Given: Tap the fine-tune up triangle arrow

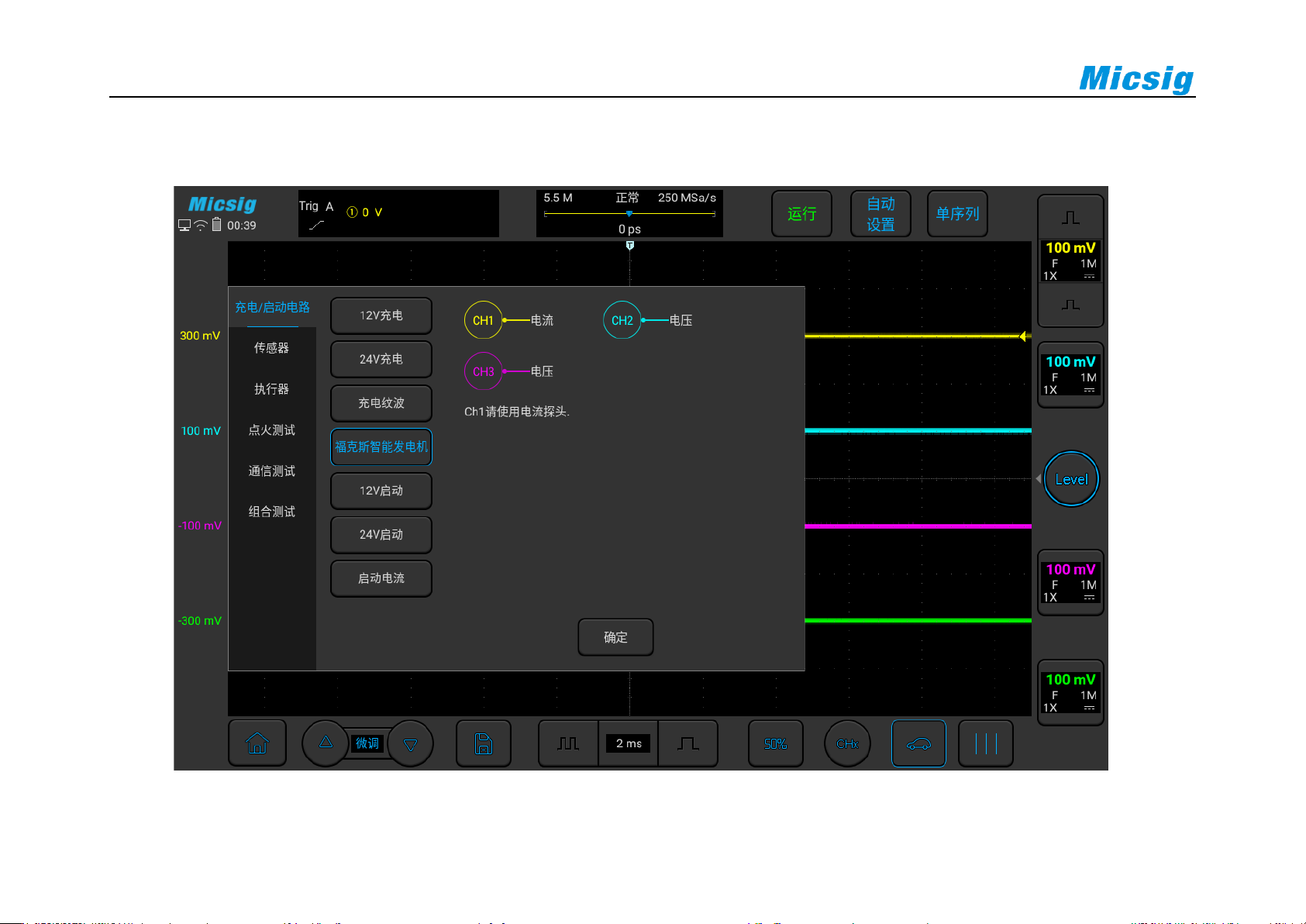Looking at the screenshot, I should pyautogui.click(x=326, y=743).
